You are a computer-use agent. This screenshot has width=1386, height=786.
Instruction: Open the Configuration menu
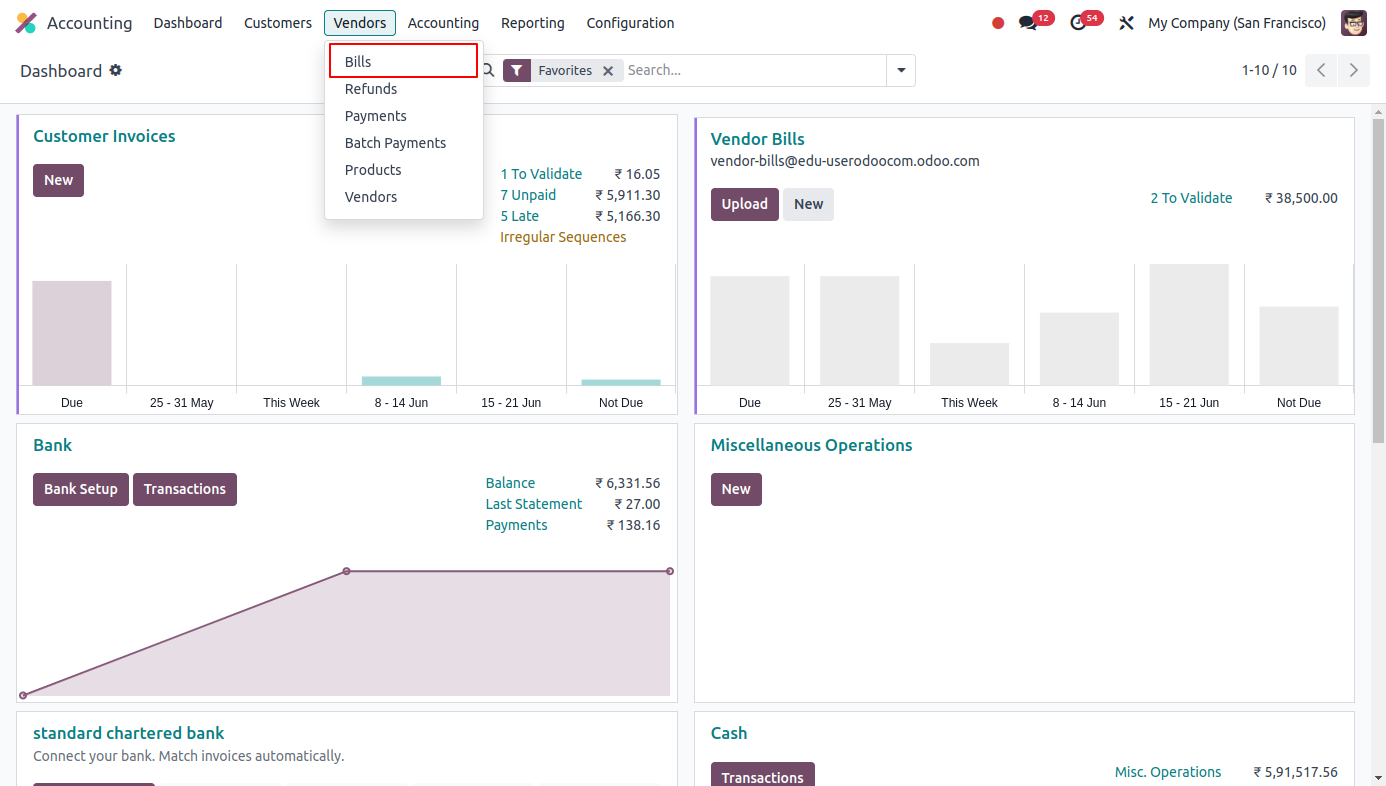pyautogui.click(x=630, y=22)
